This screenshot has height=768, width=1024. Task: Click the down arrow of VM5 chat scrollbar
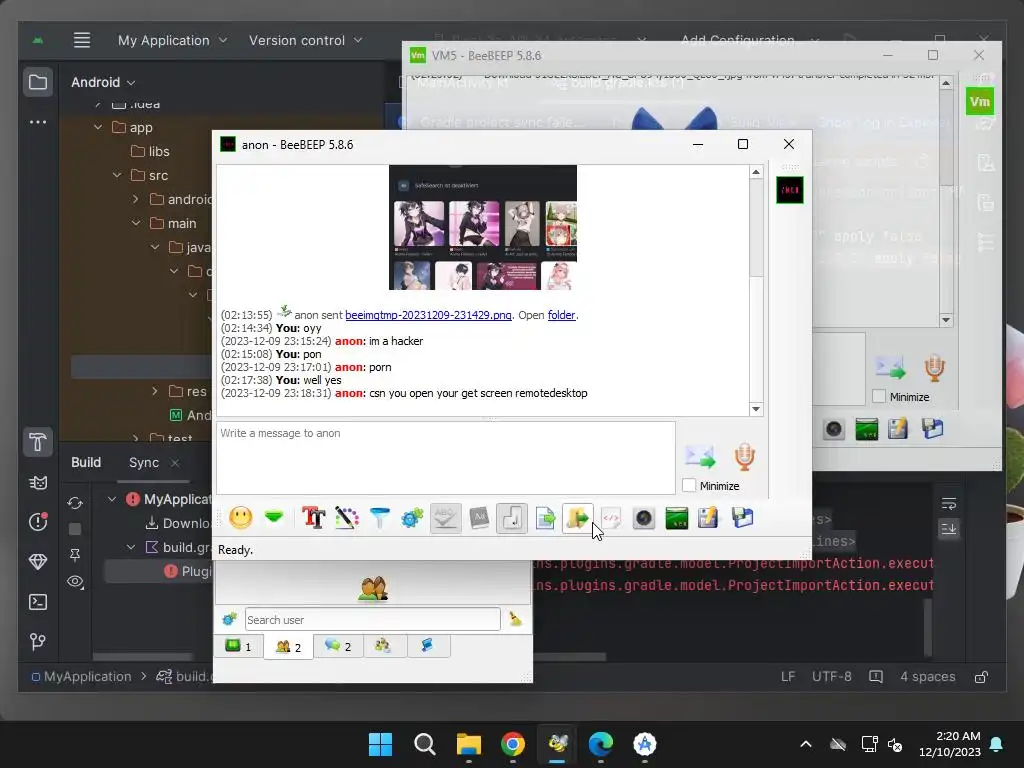[946, 319]
